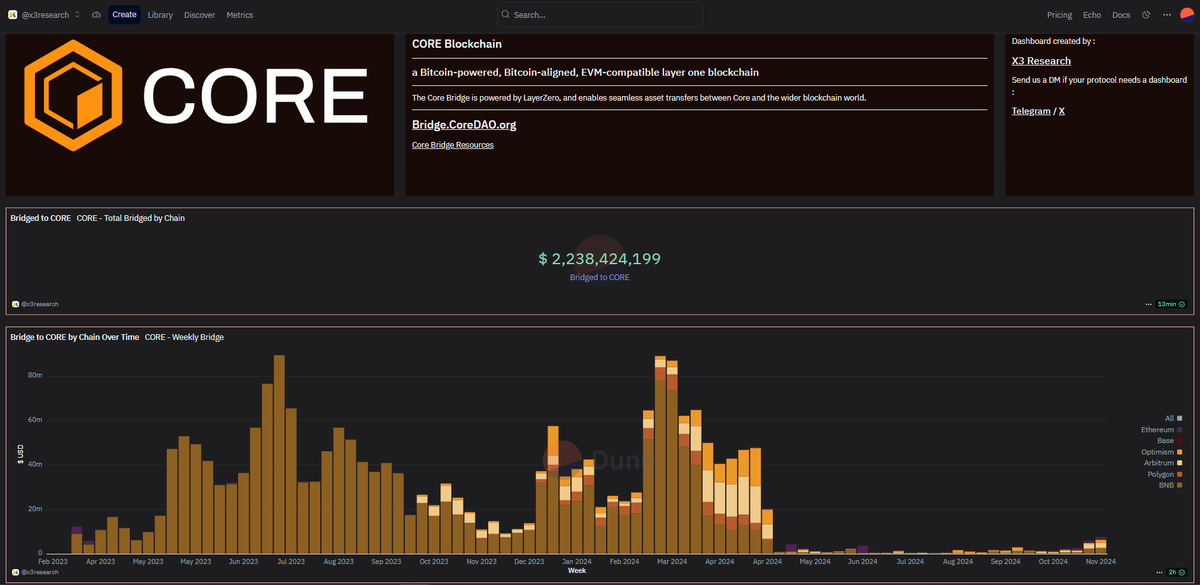Click the Mar 2024 x-axis label
This screenshot has width=1200, height=585.
point(672,562)
